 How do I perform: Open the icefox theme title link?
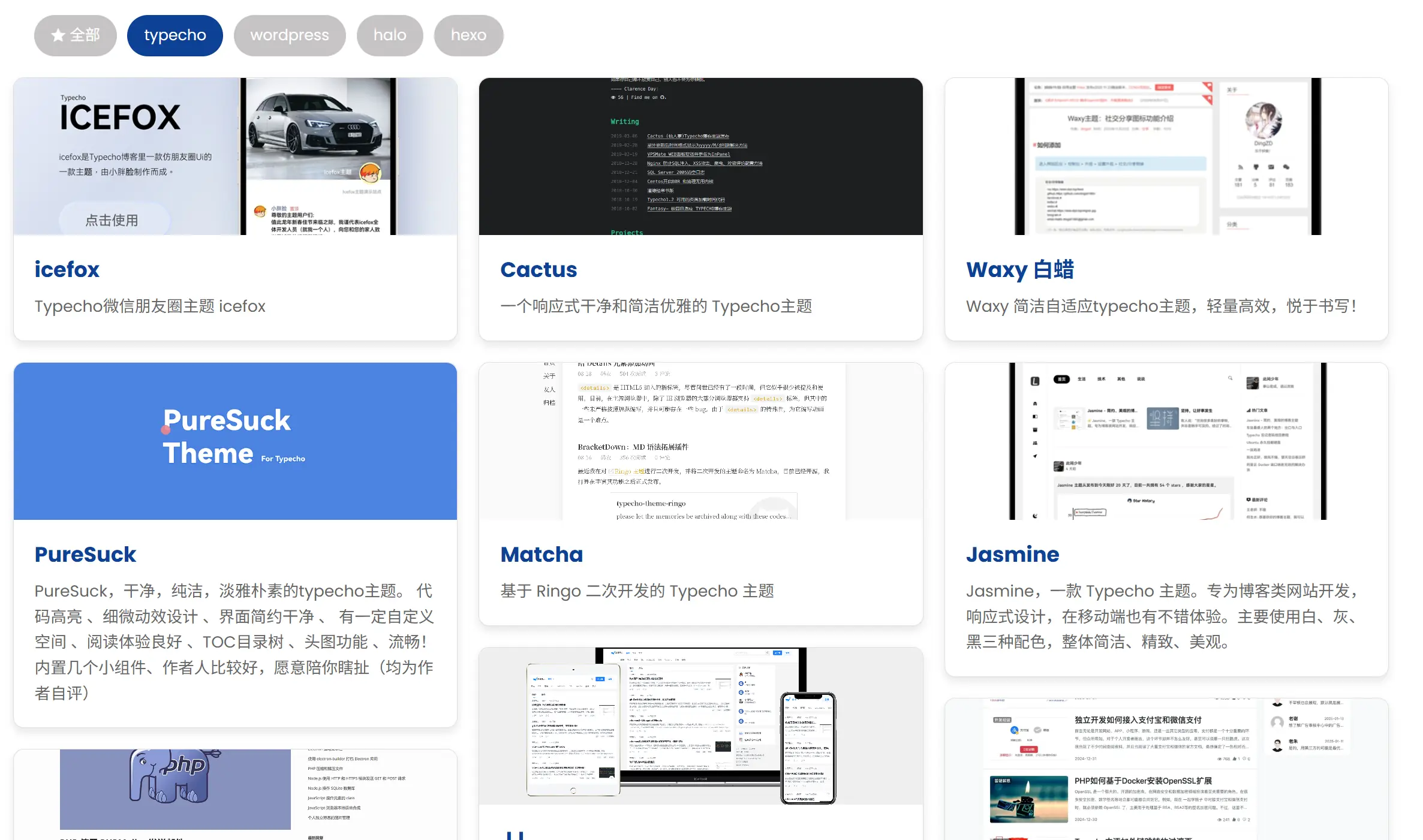point(67,269)
